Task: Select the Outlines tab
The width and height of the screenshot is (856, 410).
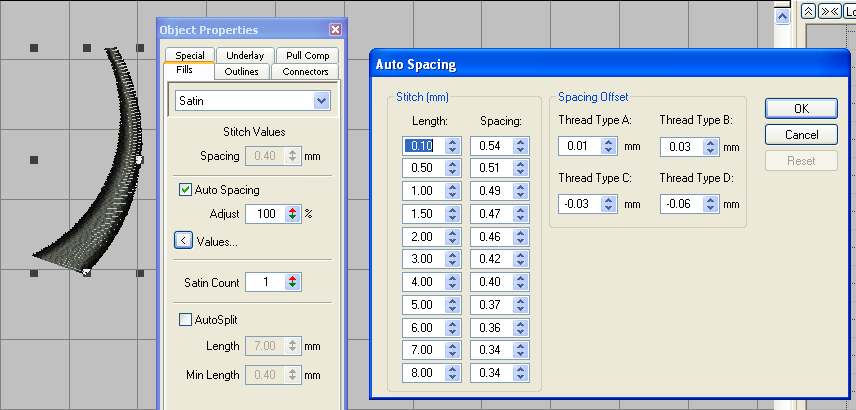Action: click(x=241, y=72)
